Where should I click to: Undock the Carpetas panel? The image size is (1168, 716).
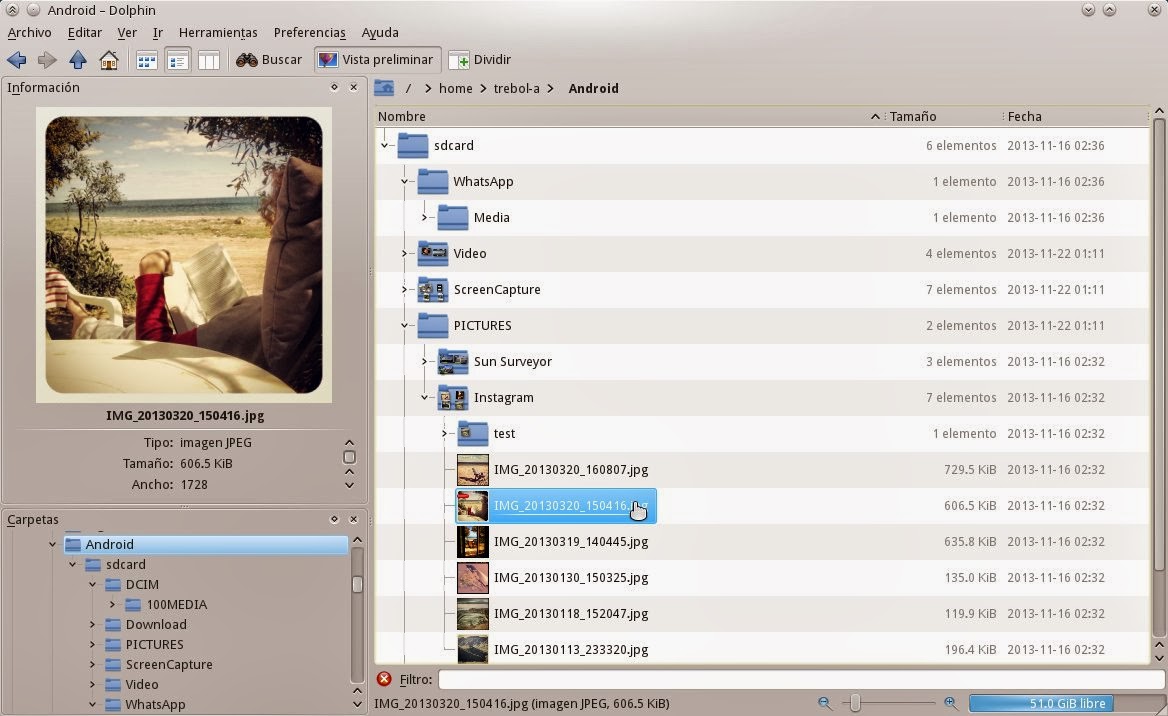click(334, 519)
